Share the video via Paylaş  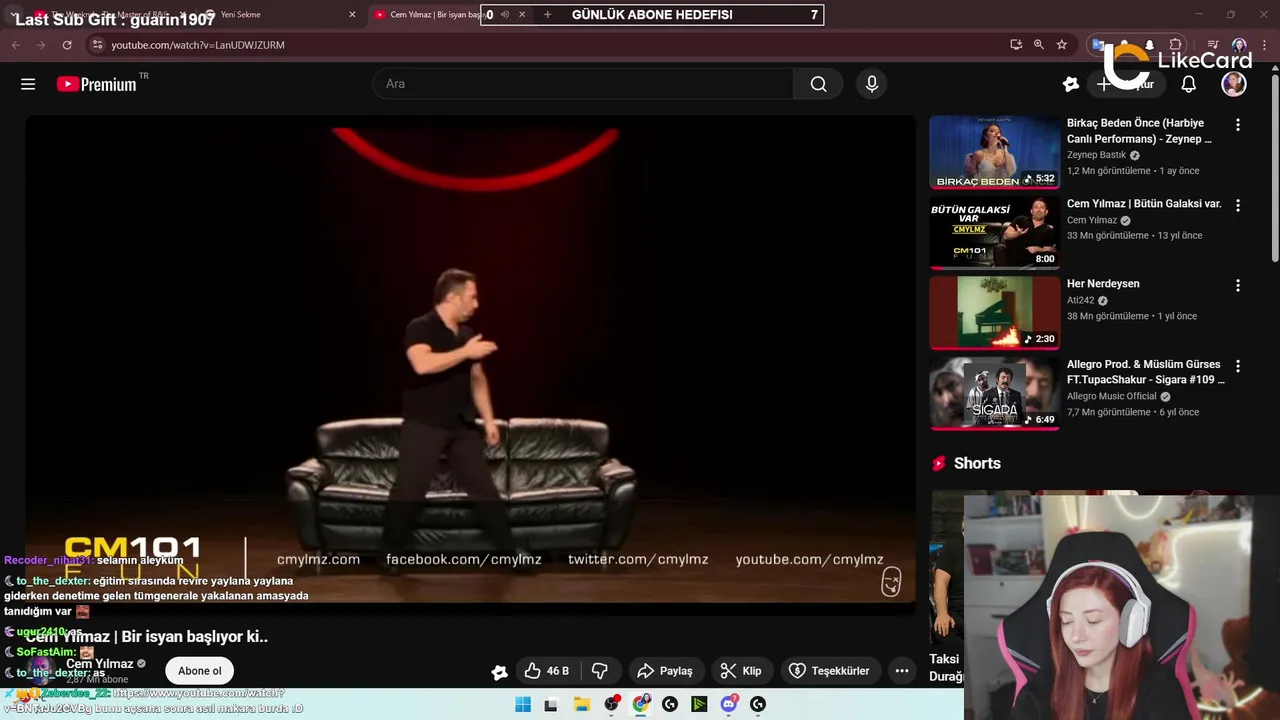[665, 671]
